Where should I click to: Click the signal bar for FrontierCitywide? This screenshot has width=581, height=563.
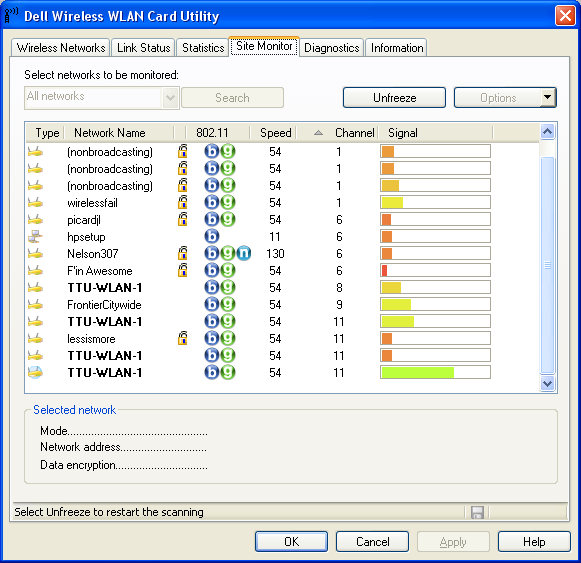click(435, 304)
